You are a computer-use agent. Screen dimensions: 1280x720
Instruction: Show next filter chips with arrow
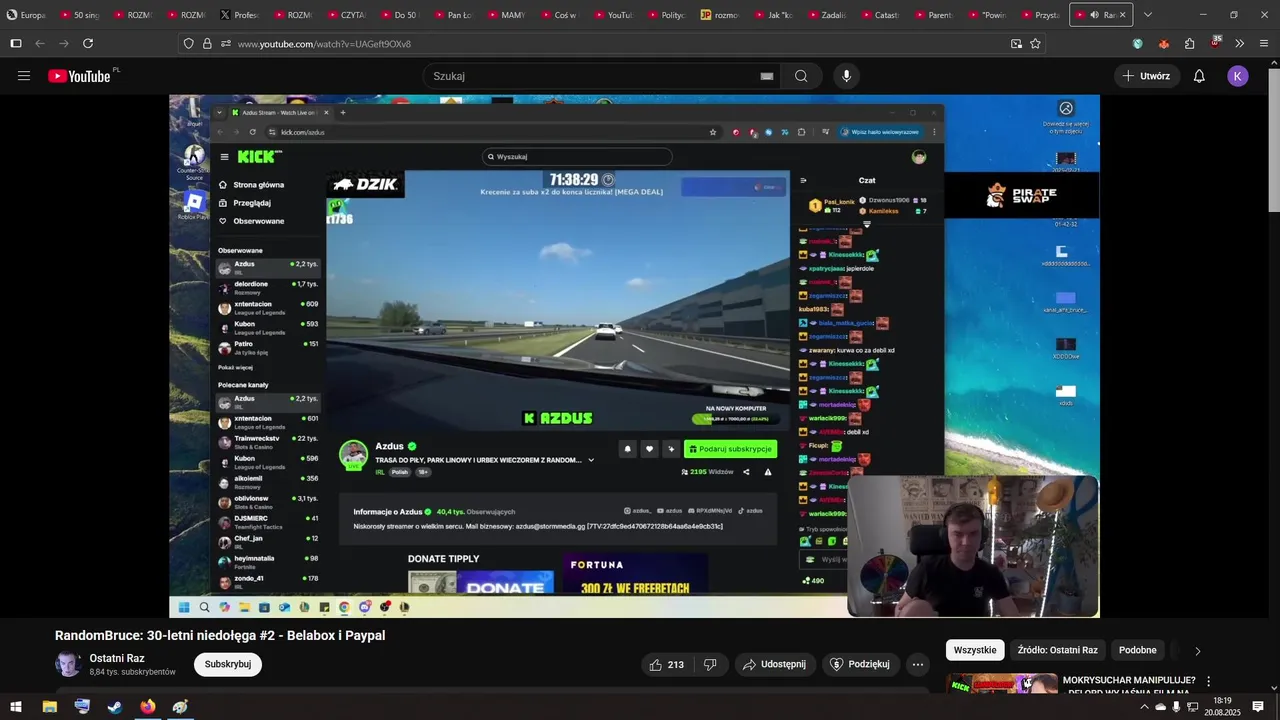(1197, 651)
